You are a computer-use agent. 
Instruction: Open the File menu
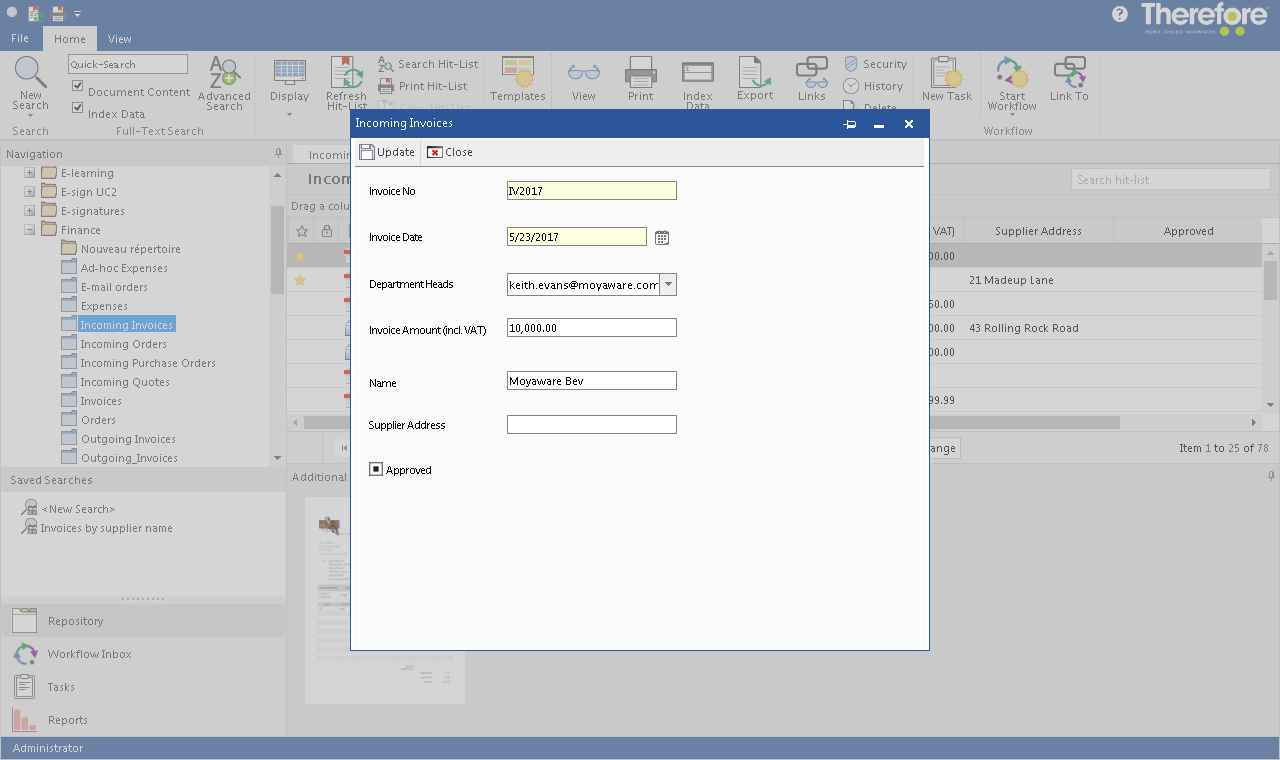(x=20, y=38)
